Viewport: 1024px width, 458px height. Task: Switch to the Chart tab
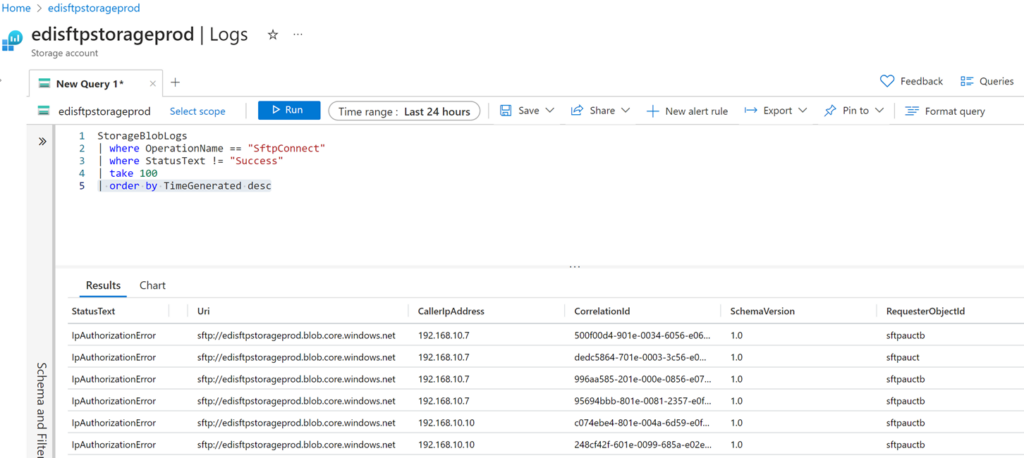tap(152, 286)
